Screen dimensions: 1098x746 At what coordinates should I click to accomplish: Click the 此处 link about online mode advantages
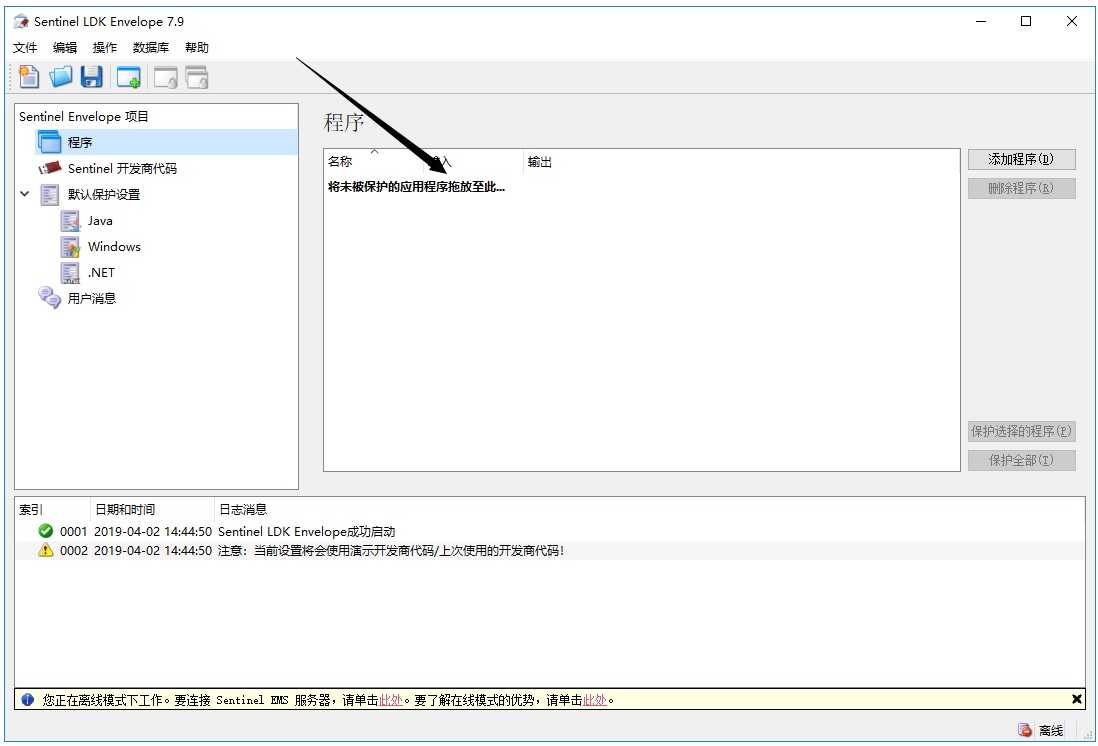(595, 700)
